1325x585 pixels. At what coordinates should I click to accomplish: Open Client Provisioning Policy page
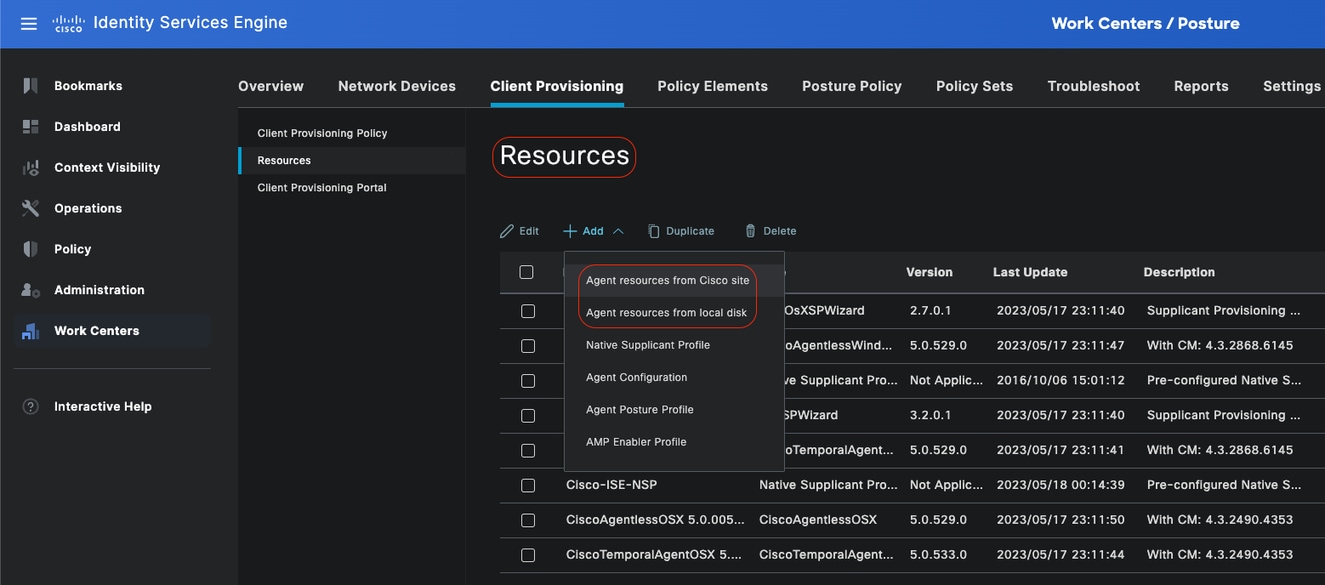point(322,133)
